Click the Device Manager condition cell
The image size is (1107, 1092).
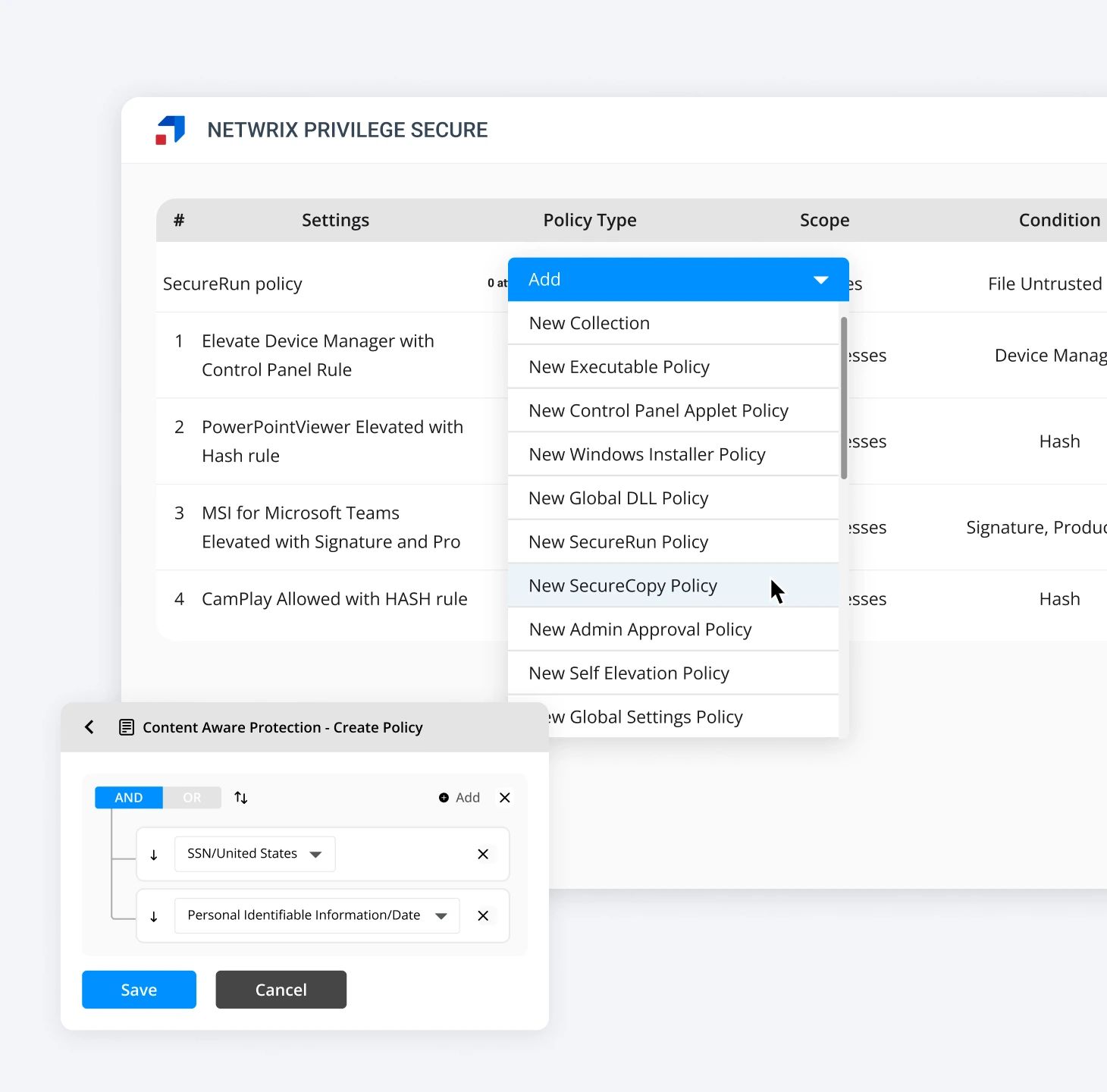click(x=1051, y=356)
